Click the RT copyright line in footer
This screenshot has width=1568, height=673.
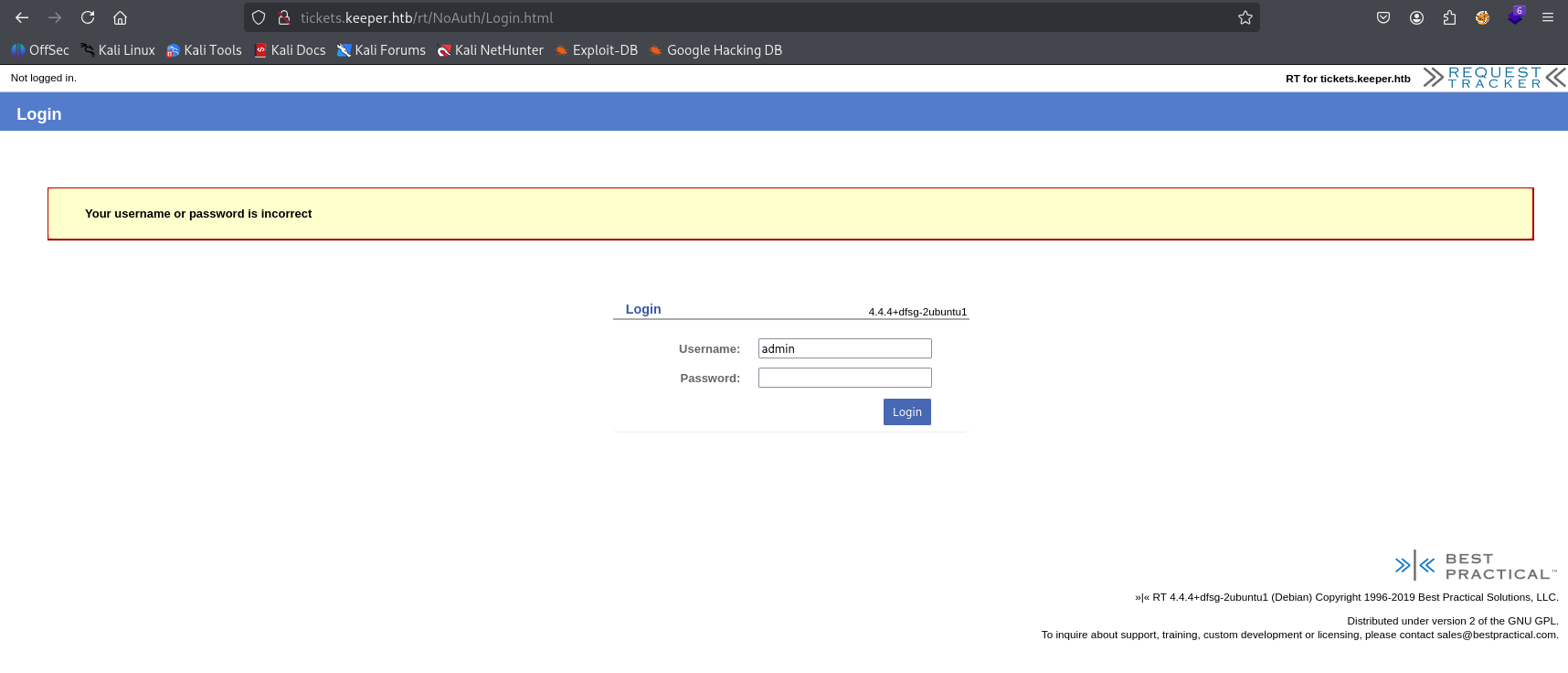coord(1347,597)
